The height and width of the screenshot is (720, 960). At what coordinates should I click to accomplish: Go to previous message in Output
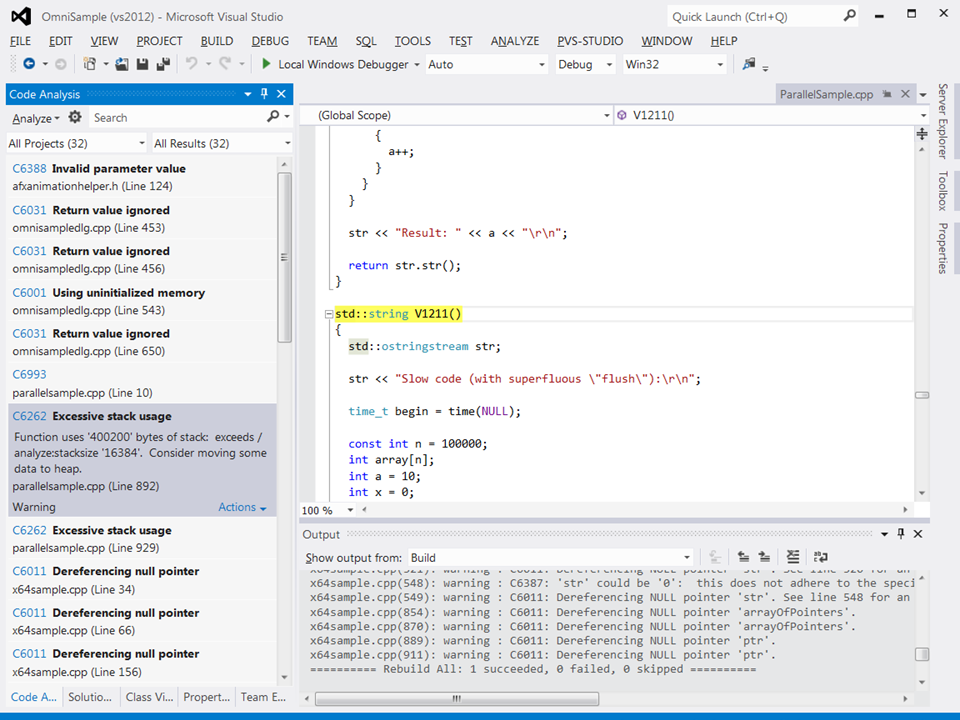pyautogui.click(x=743, y=557)
